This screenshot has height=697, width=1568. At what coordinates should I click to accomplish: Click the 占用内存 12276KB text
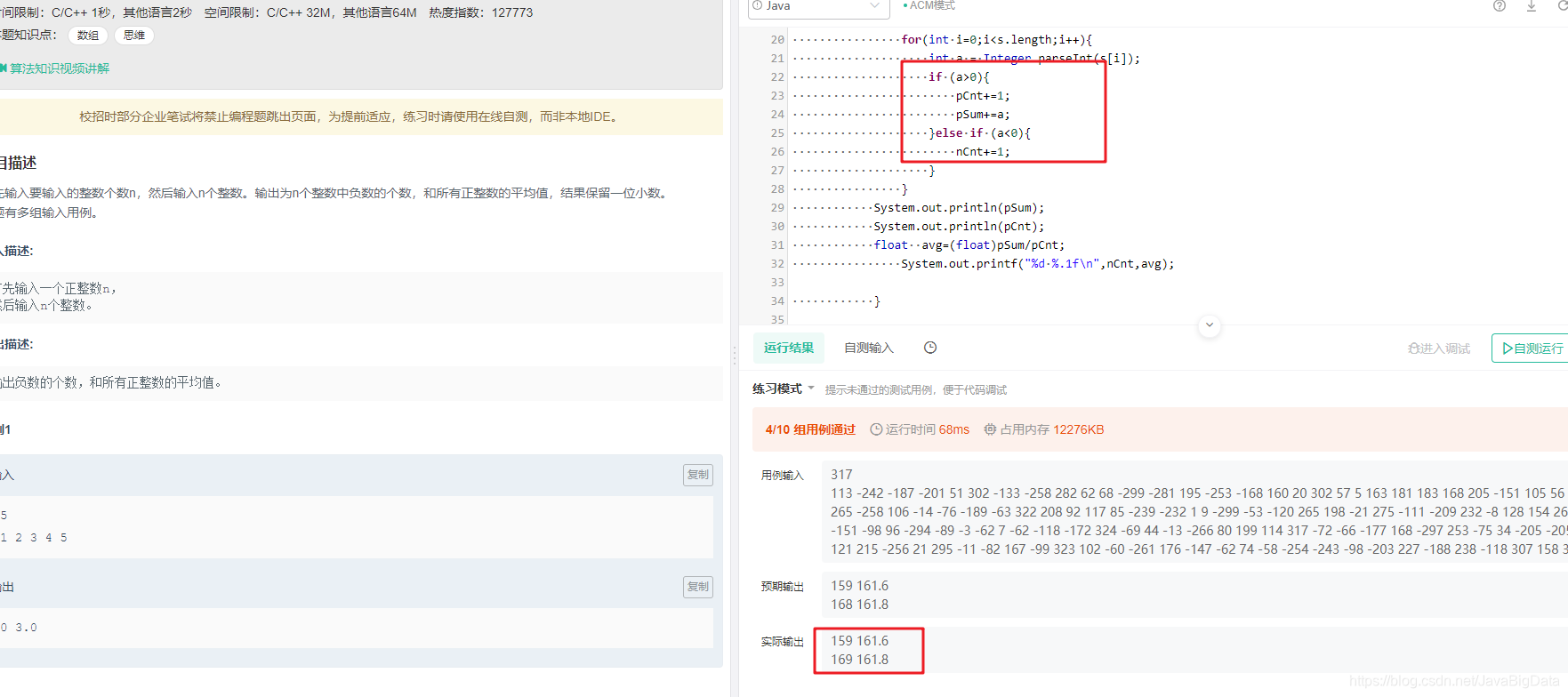pos(1052,429)
